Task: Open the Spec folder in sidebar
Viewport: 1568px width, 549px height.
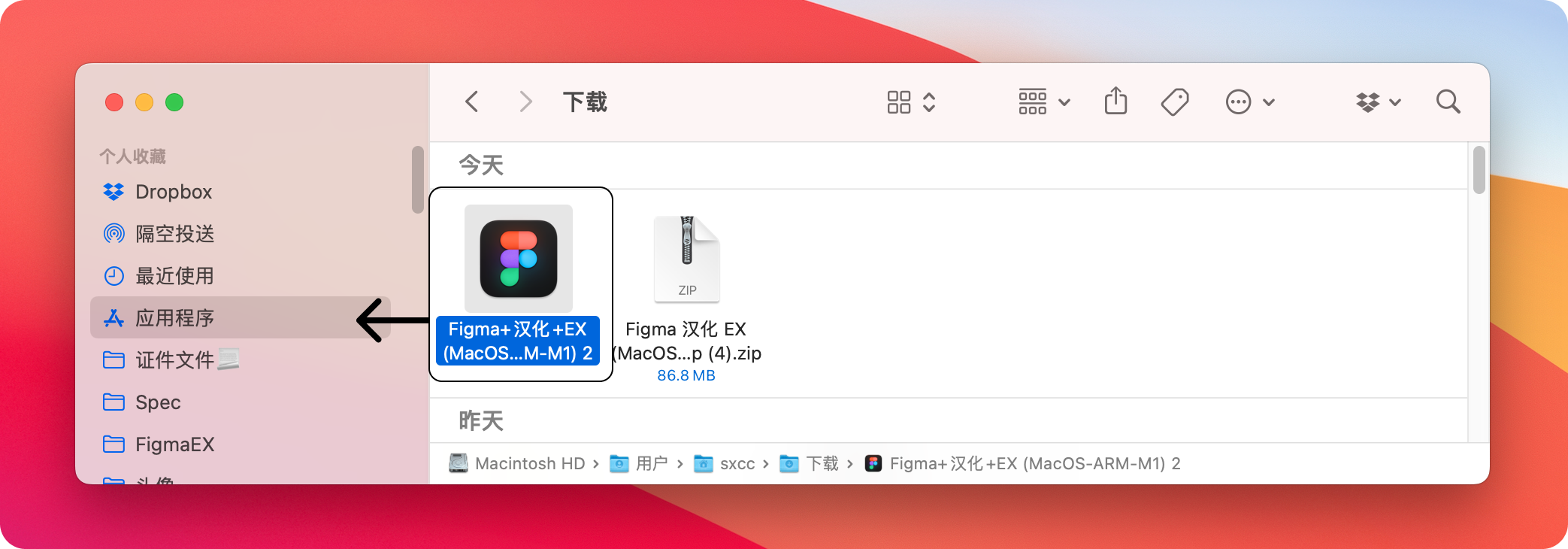Action: (241, 402)
